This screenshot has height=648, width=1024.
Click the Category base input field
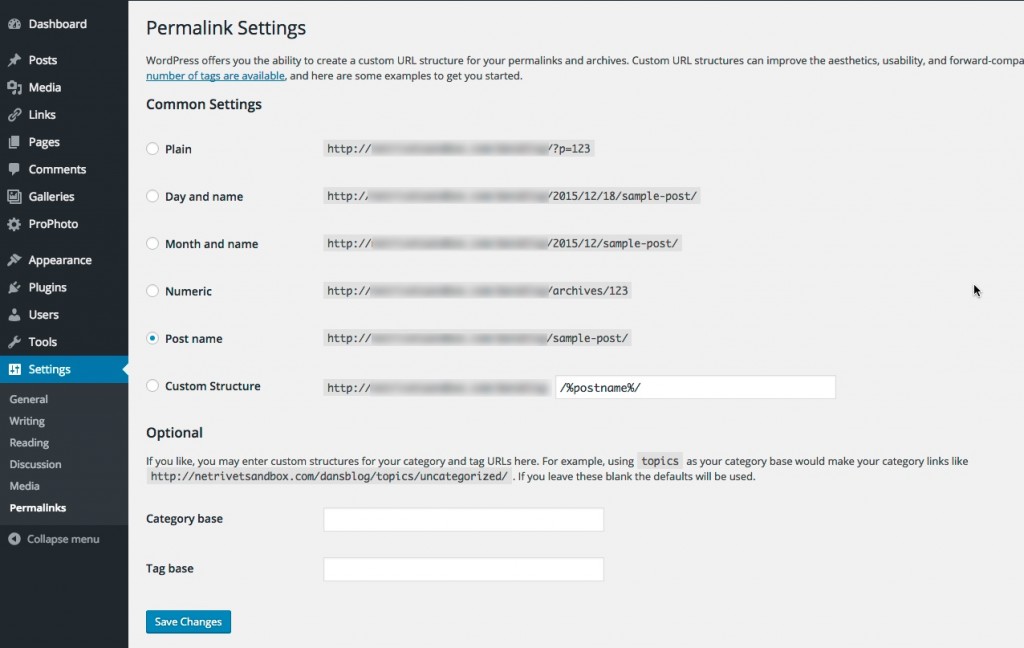click(x=464, y=519)
